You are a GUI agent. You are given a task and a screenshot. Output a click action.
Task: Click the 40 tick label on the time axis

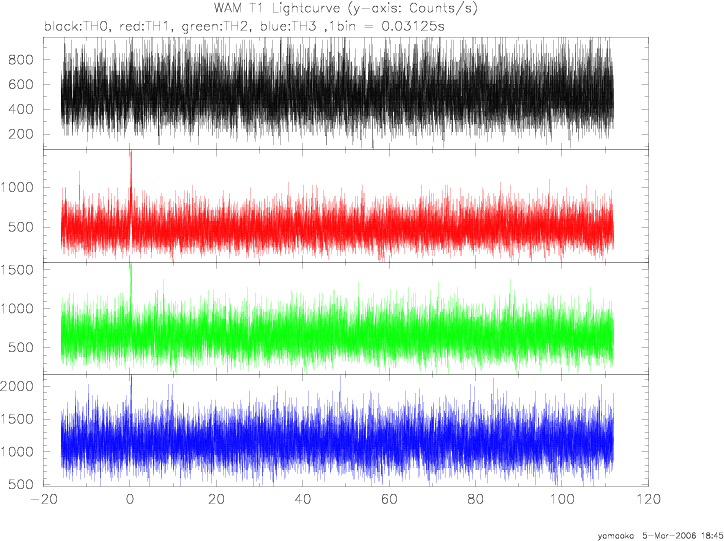[303, 499]
